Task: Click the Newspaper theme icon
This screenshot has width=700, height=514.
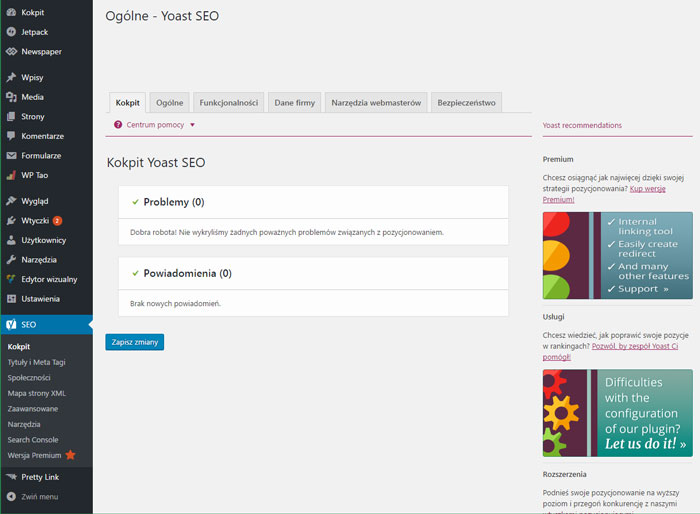Action: point(11,52)
